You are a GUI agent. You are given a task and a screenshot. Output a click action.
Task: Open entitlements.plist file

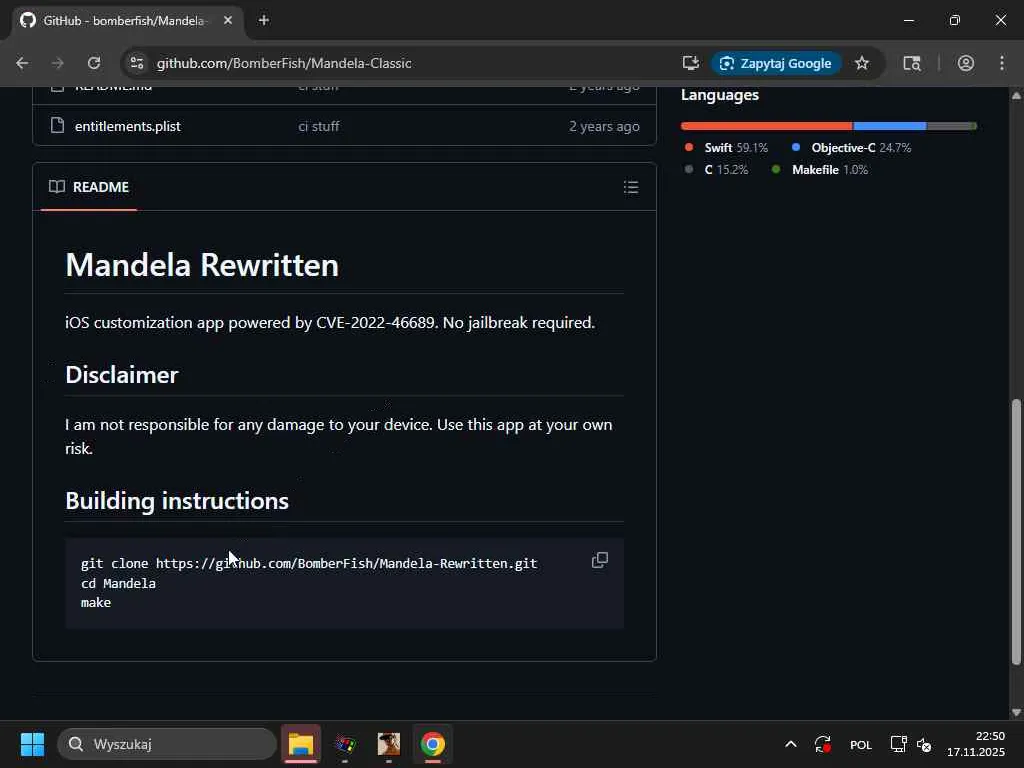click(128, 126)
